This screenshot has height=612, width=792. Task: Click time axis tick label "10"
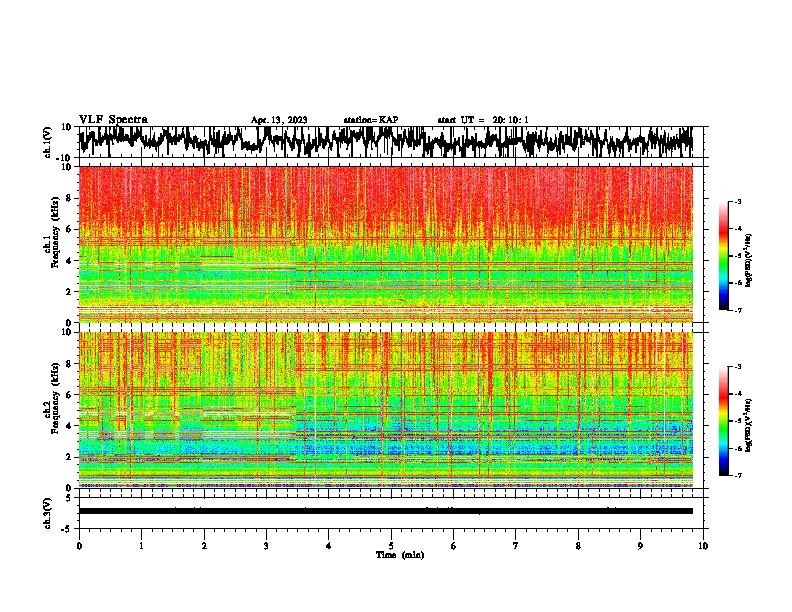tap(703, 546)
